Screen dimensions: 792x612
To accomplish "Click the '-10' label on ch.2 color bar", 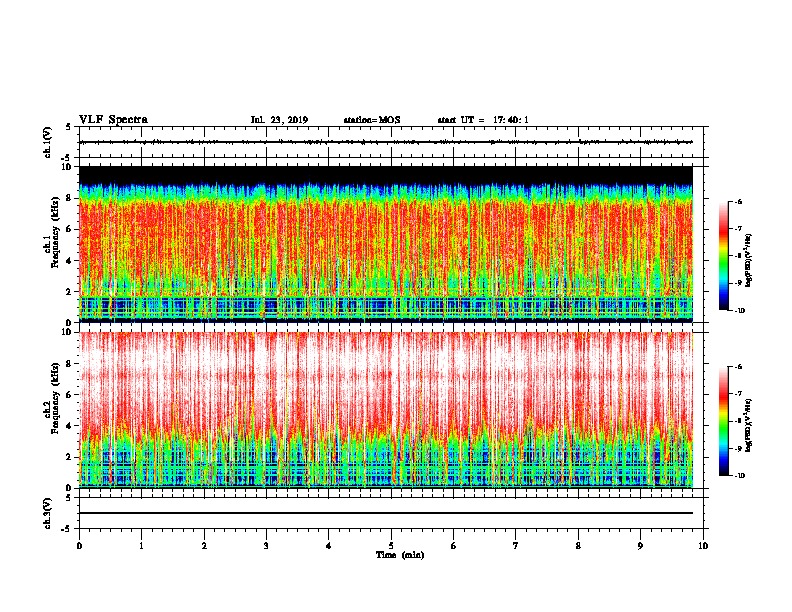I will [x=739, y=476].
